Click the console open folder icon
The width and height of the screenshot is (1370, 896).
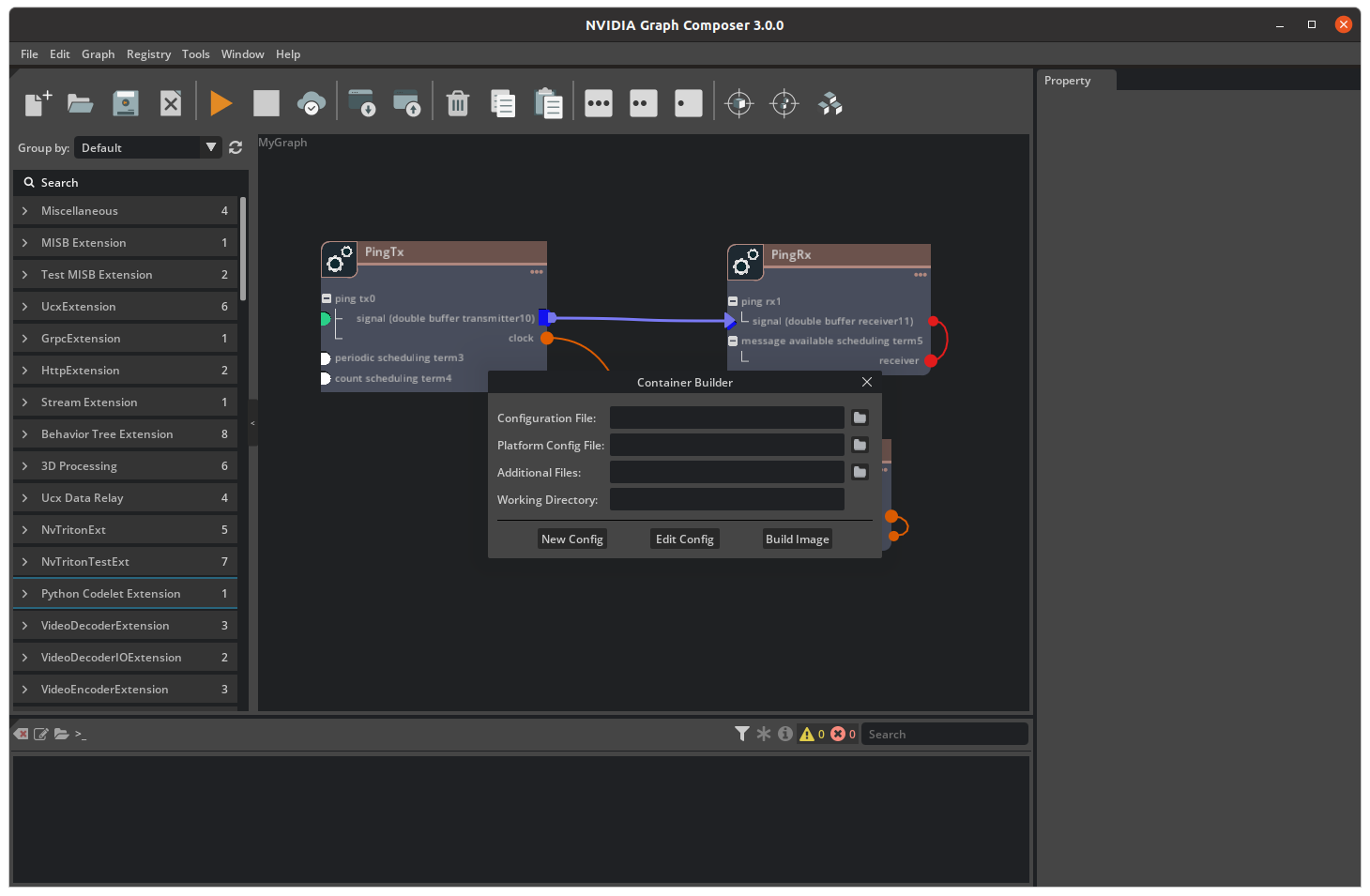point(62,734)
